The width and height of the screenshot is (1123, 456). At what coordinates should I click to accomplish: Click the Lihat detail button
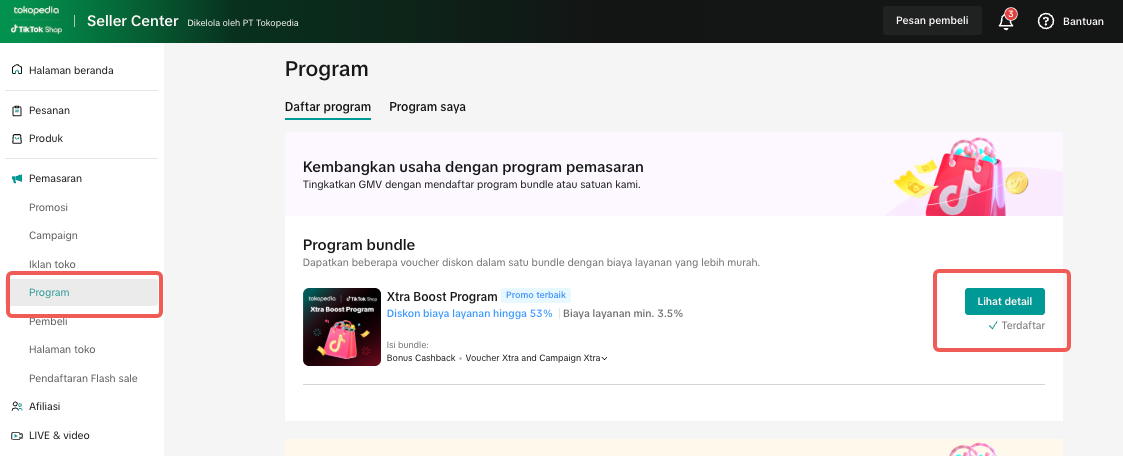pos(1004,301)
